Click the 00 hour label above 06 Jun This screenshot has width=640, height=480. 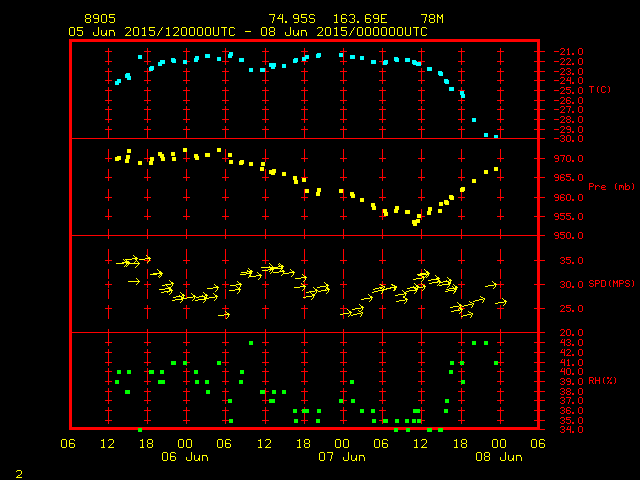click(x=185, y=444)
